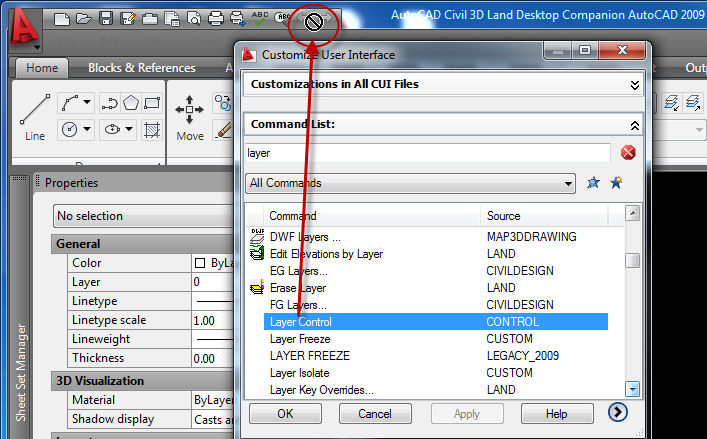The width and height of the screenshot is (707, 439).
Task: Select the Line tool in the ribbon
Action: click(x=35, y=118)
